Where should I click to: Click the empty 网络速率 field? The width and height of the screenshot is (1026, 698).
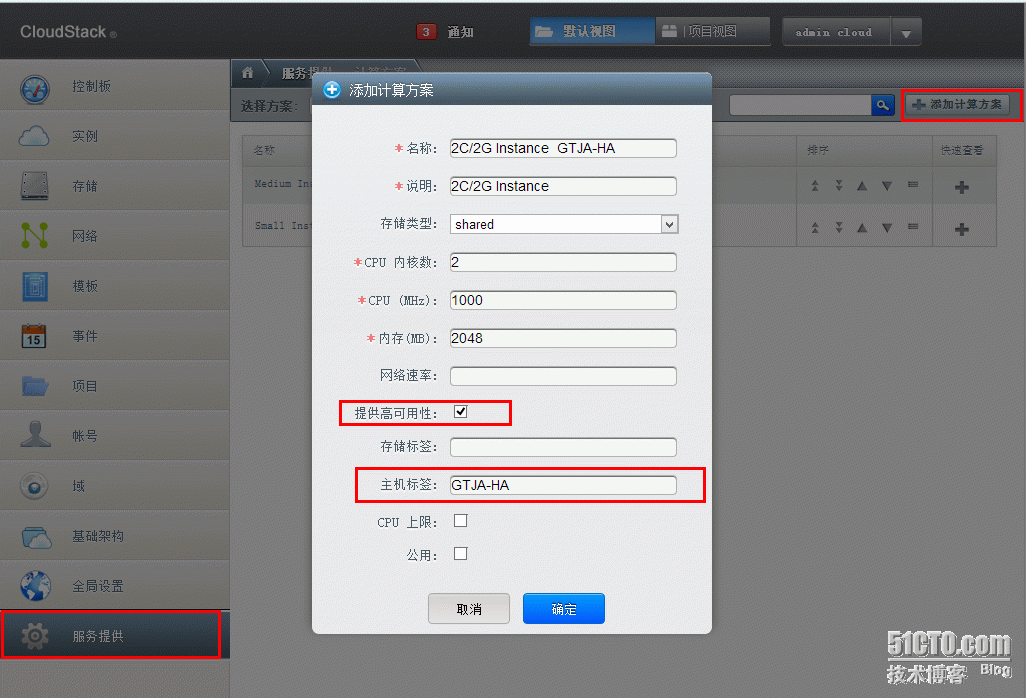click(563, 376)
